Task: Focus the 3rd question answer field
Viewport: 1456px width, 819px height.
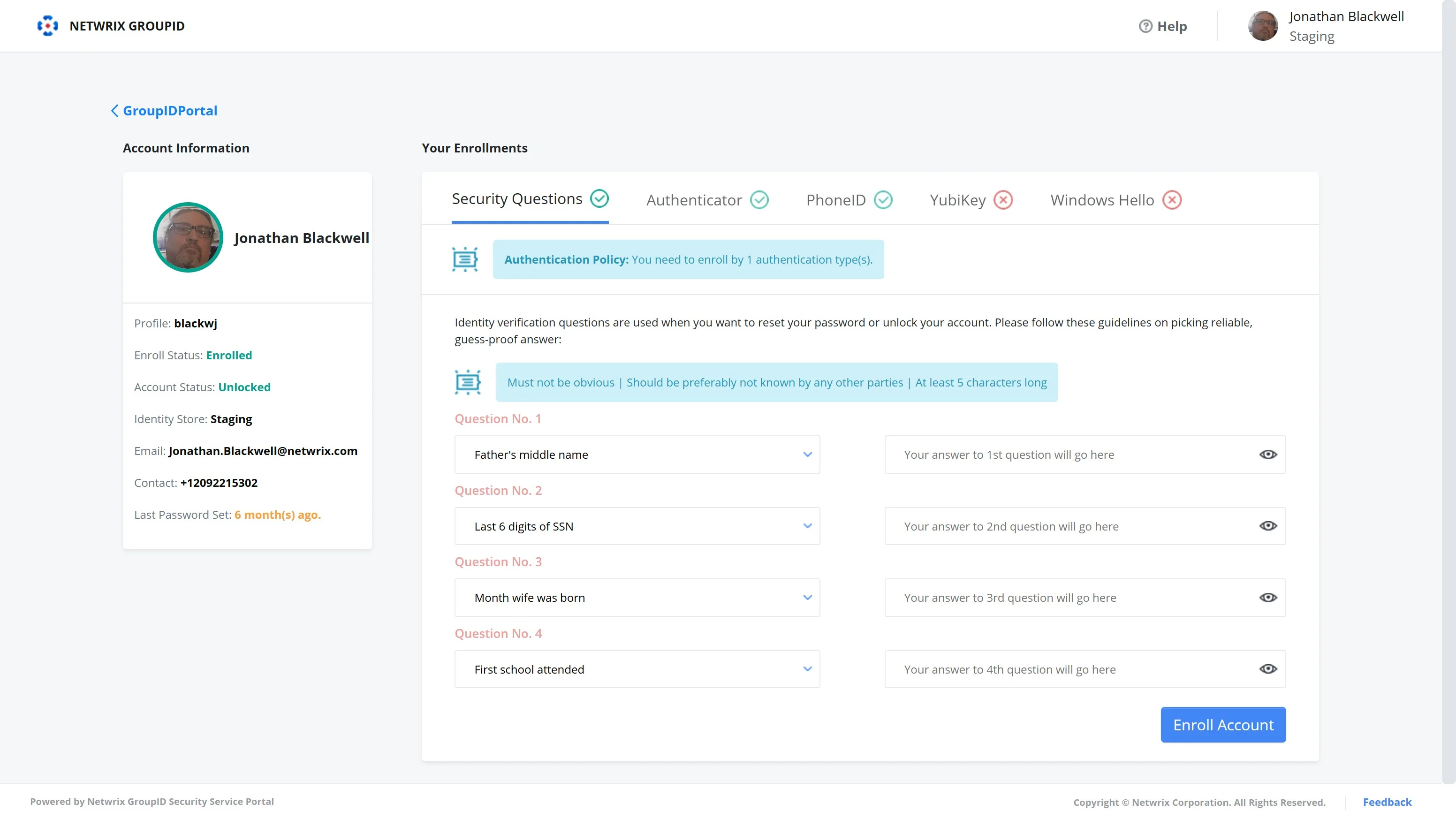Action: tap(1084, 598)
